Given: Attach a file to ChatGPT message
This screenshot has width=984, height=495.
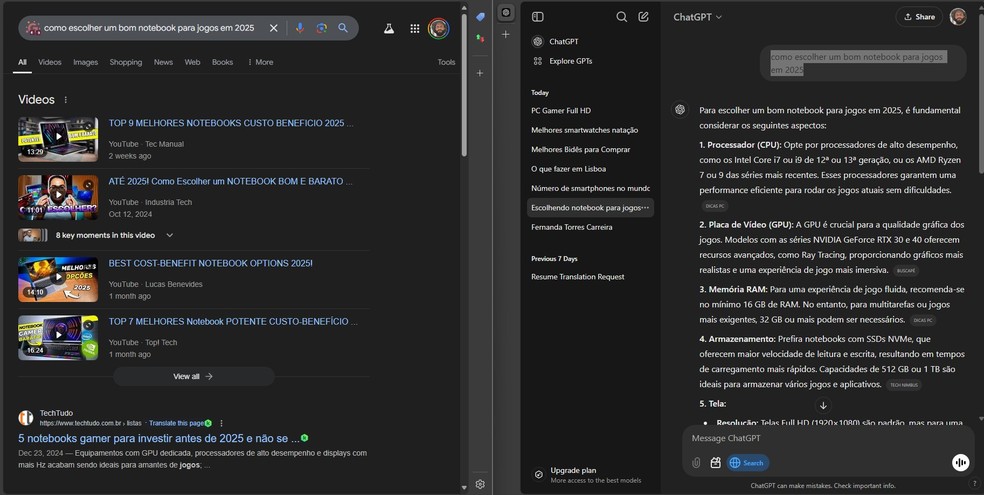Looking at the screenshot, I should click(696, 463).
